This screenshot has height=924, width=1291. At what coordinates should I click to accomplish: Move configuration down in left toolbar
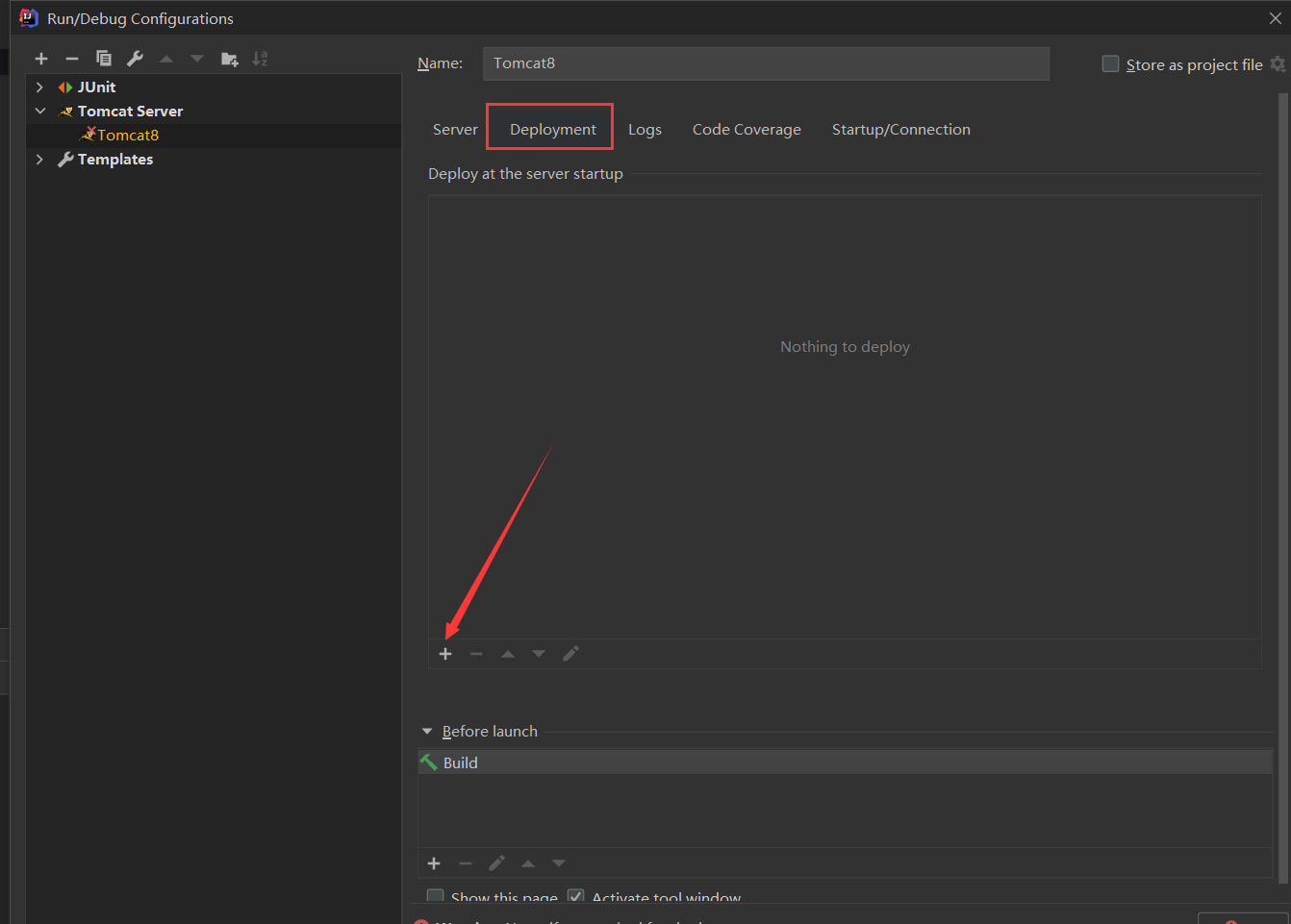(197, 59)
